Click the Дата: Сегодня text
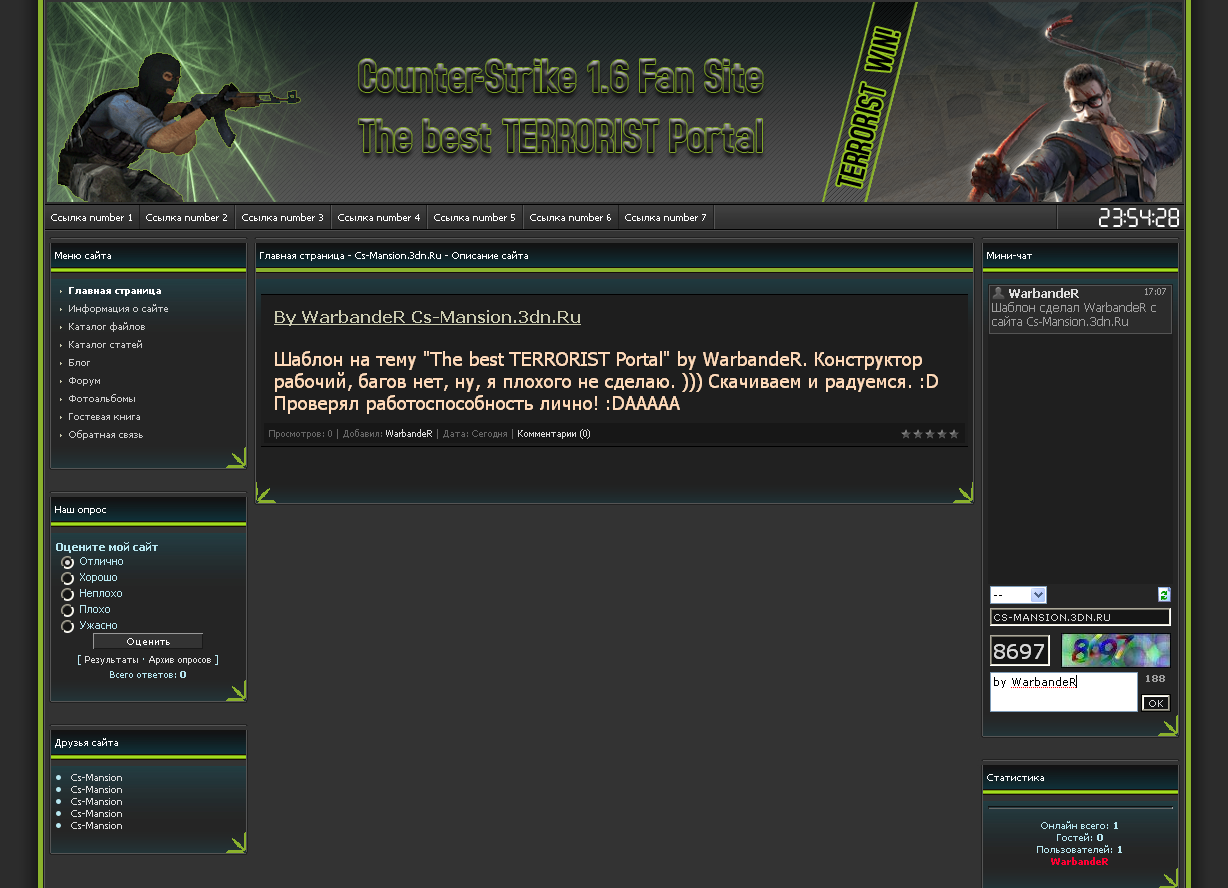The image size is (1228, 888). click(475, 434)
